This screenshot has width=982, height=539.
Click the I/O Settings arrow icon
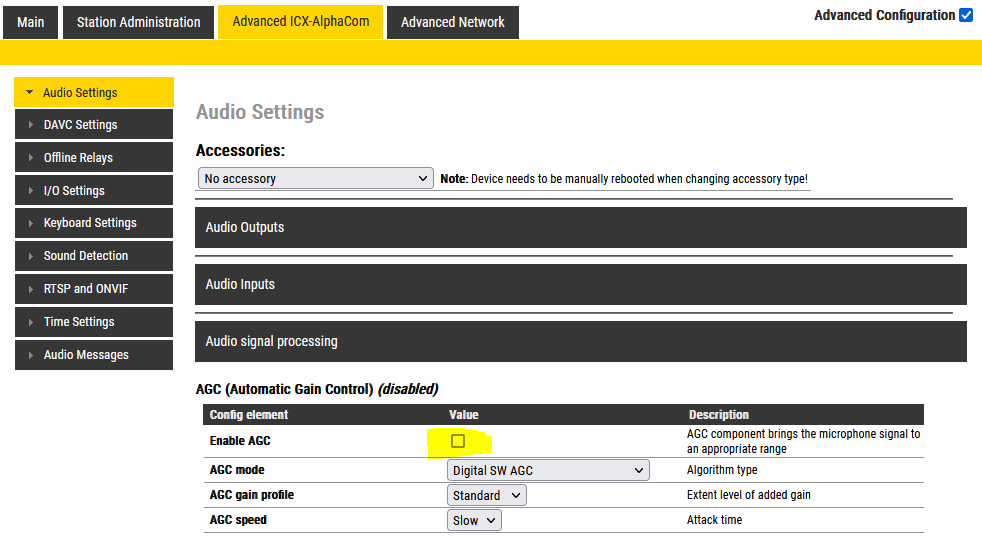(30, 191)
